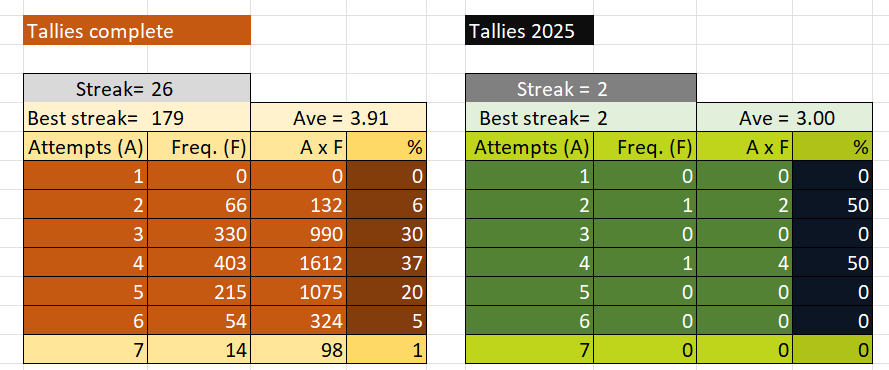
Task: Select the frequency cell showing 14
Action: 199,350
